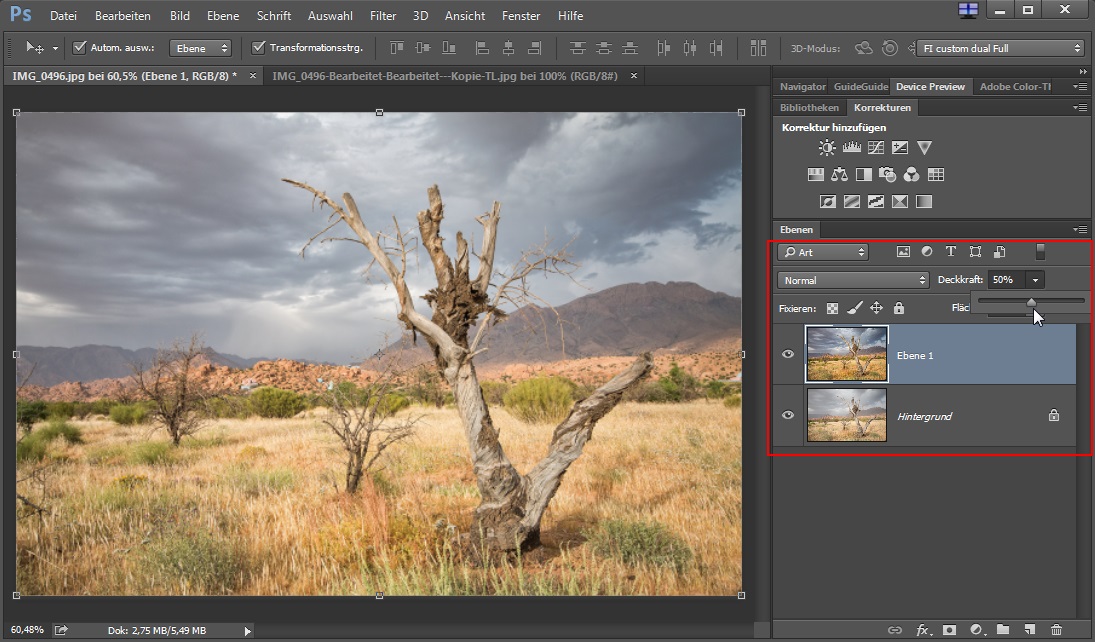
Task: Toggle filter for shape layers
Action: [976, 251]
